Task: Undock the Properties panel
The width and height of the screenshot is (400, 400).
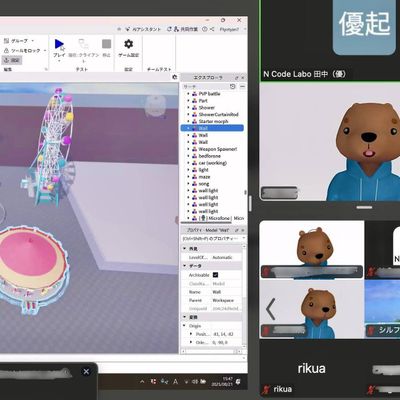Action: pos(237,230)
